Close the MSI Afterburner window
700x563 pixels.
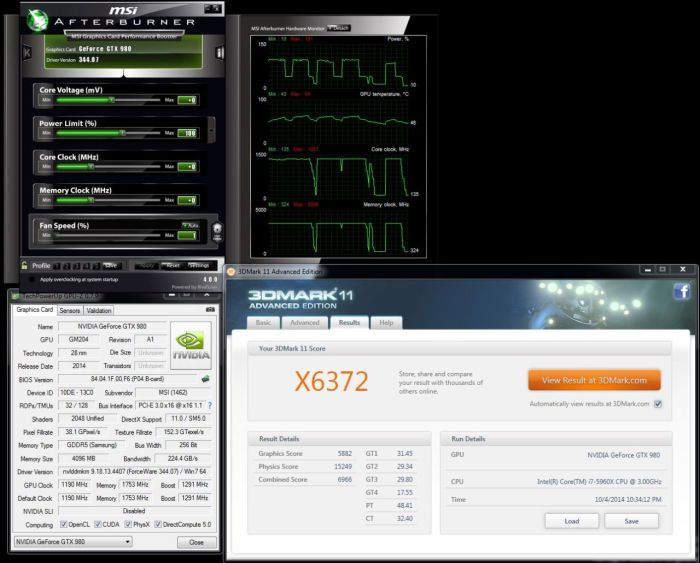217,8
